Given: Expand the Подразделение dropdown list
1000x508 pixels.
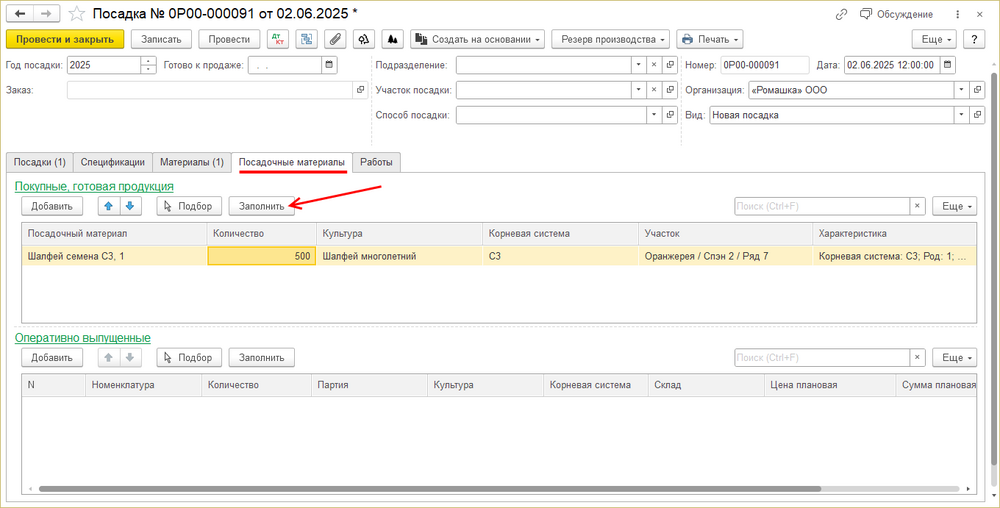Looking at the screenshot, I should coord(639,64).
